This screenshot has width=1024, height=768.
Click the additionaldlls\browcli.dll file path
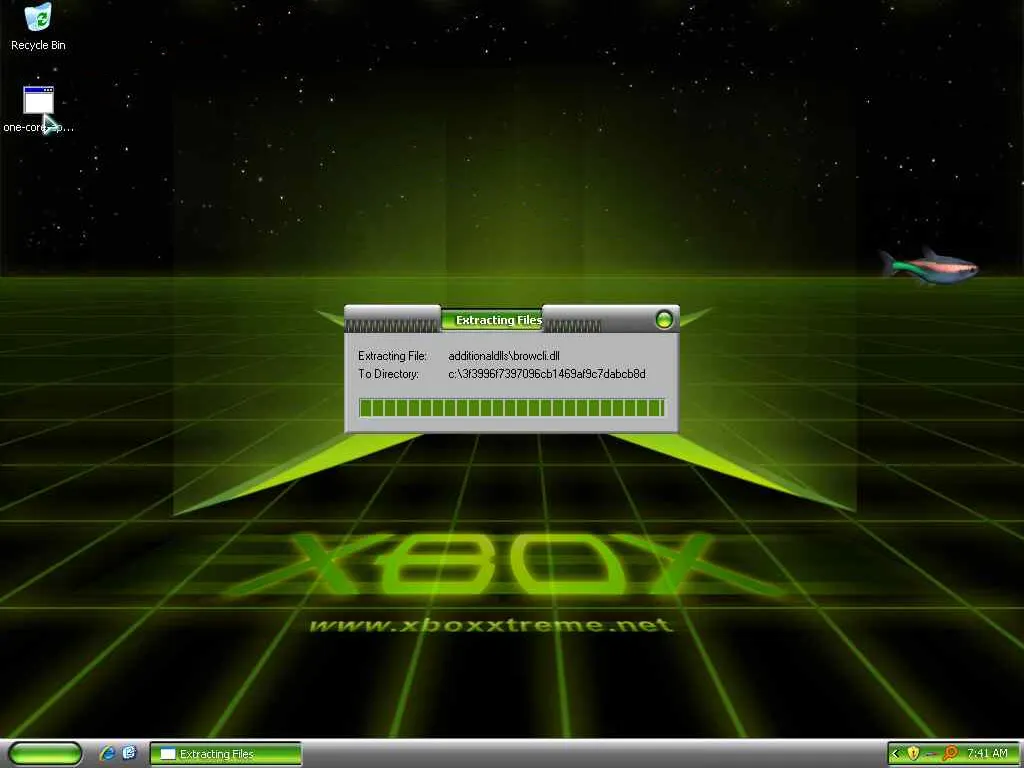[x=504, y=356]
